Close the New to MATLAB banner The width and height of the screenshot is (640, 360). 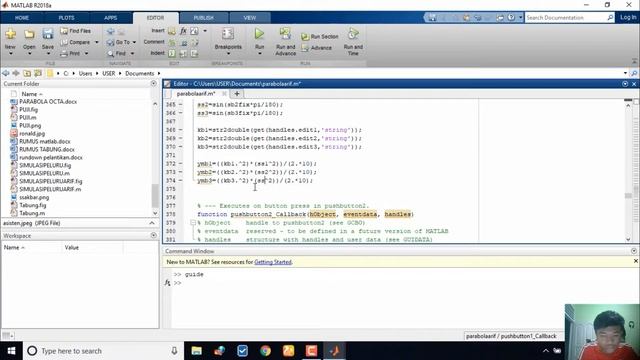pos(636,261)
